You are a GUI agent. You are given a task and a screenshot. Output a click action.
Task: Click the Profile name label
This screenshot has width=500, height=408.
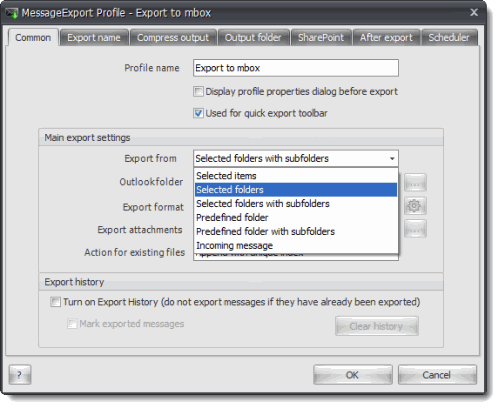[152, 68]
